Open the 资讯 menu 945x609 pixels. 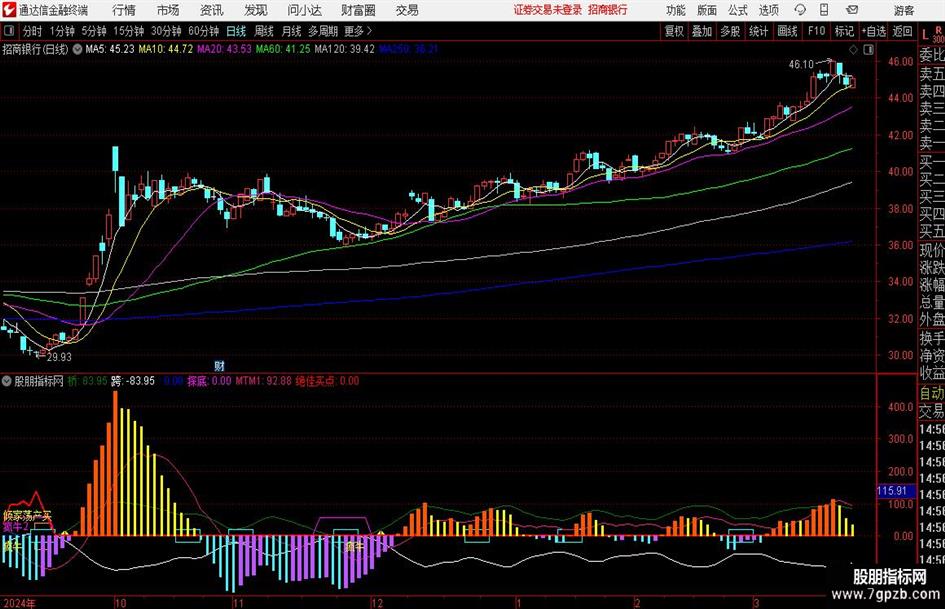pos(212,10)
